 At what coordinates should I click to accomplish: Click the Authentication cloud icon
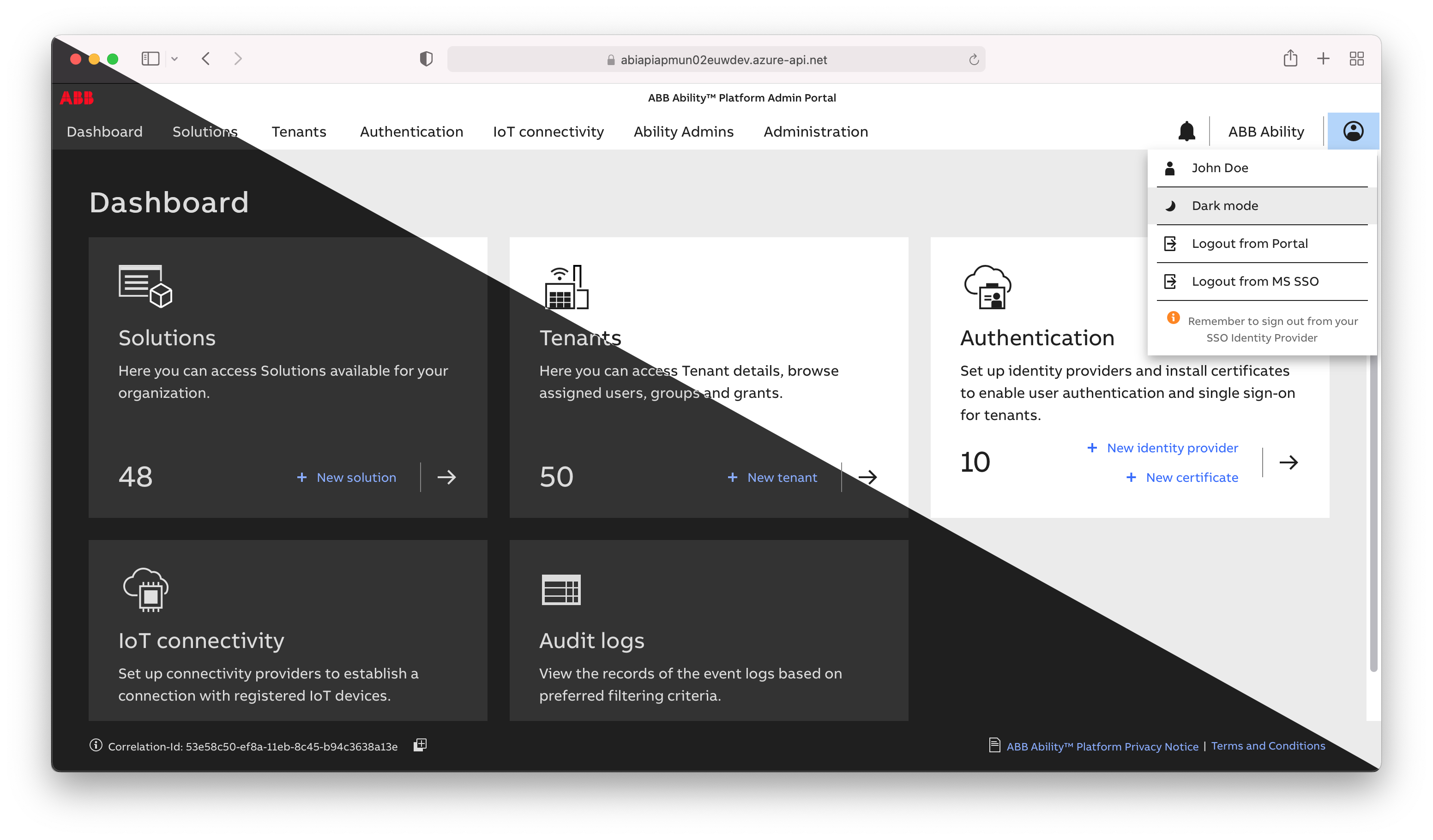click(988, 287)
